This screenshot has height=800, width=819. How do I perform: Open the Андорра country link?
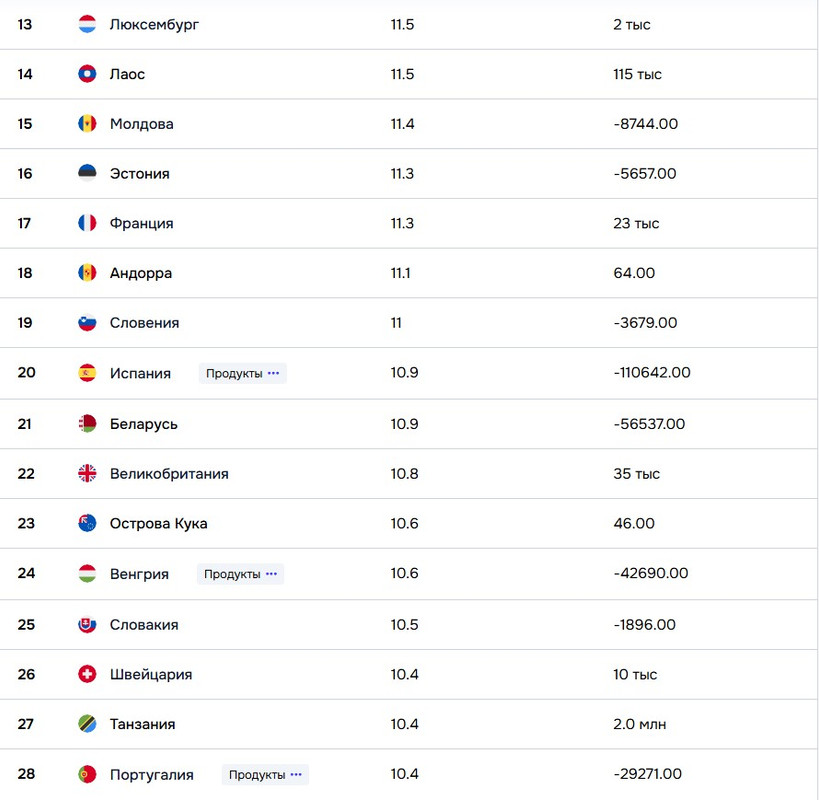pos(140,273)
